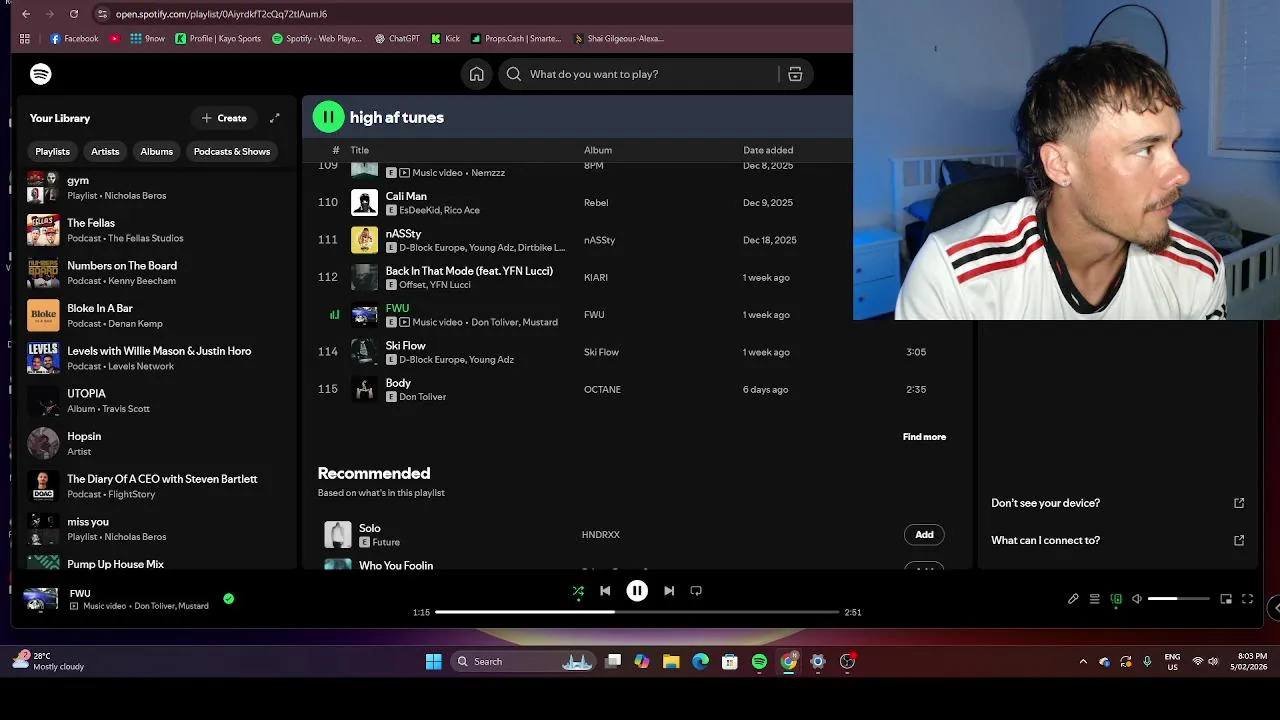Click the Spotify logo home icon

coord(41,74)
